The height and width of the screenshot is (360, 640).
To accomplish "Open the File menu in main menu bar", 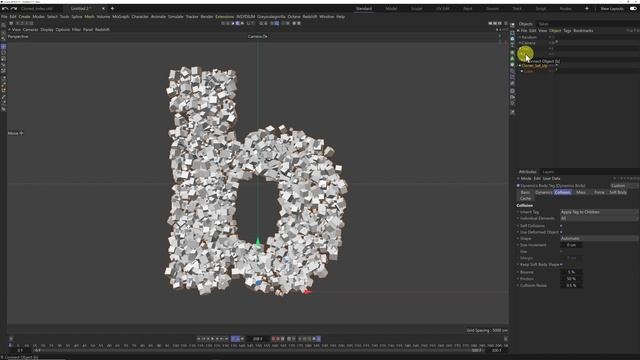I will tap(4, 17).
